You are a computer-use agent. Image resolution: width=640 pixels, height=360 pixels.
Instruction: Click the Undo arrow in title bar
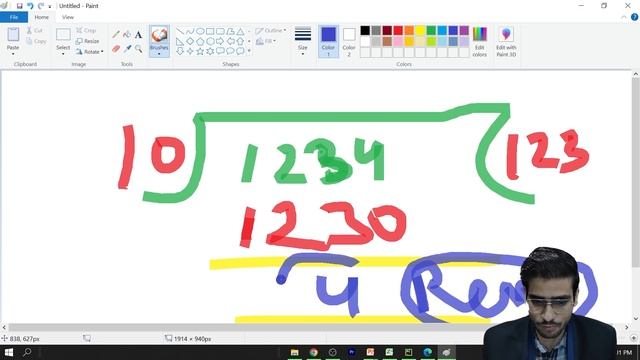point(30,6)
